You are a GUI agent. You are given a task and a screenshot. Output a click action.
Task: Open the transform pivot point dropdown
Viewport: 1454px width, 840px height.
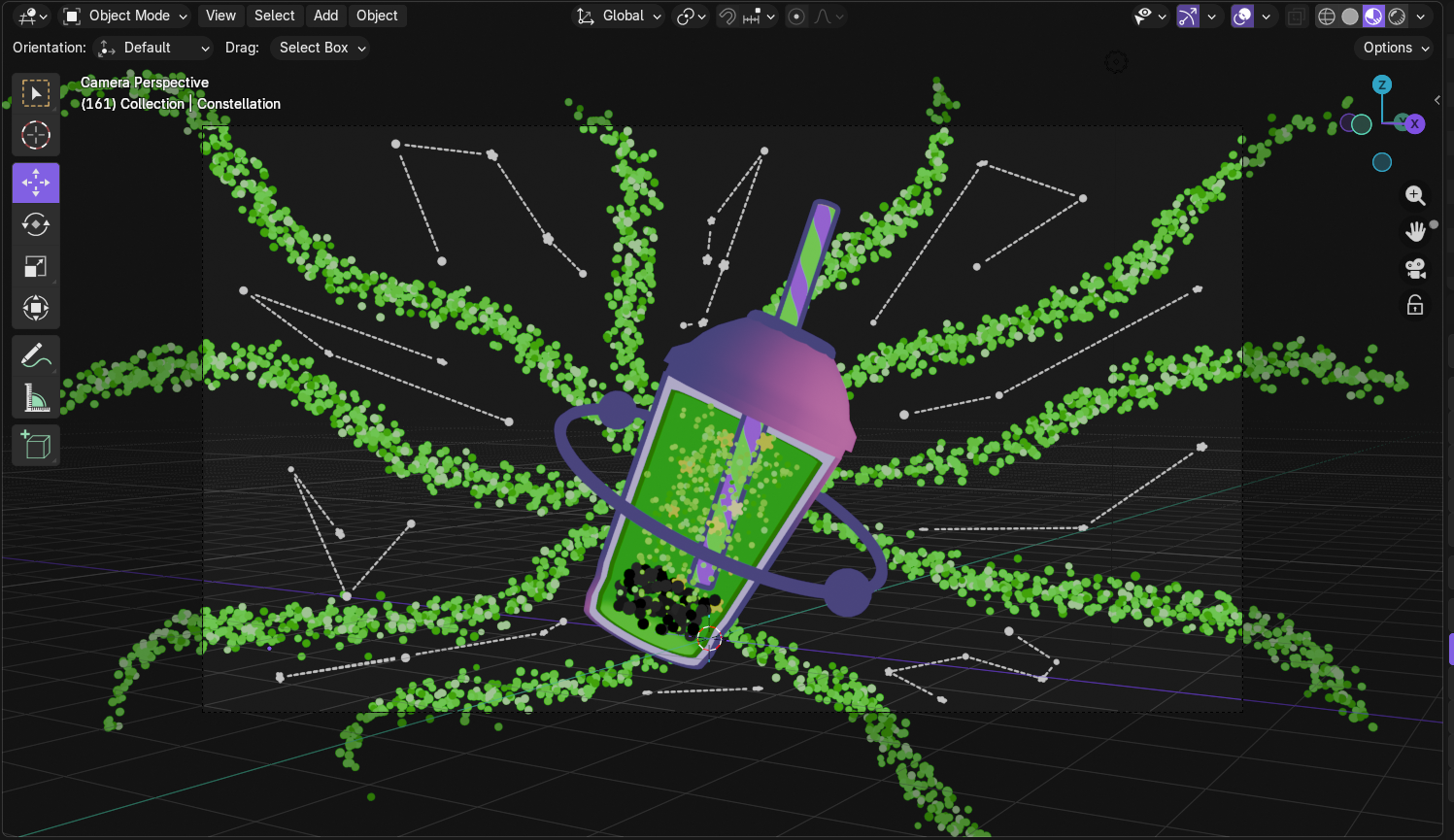point(691,16)
